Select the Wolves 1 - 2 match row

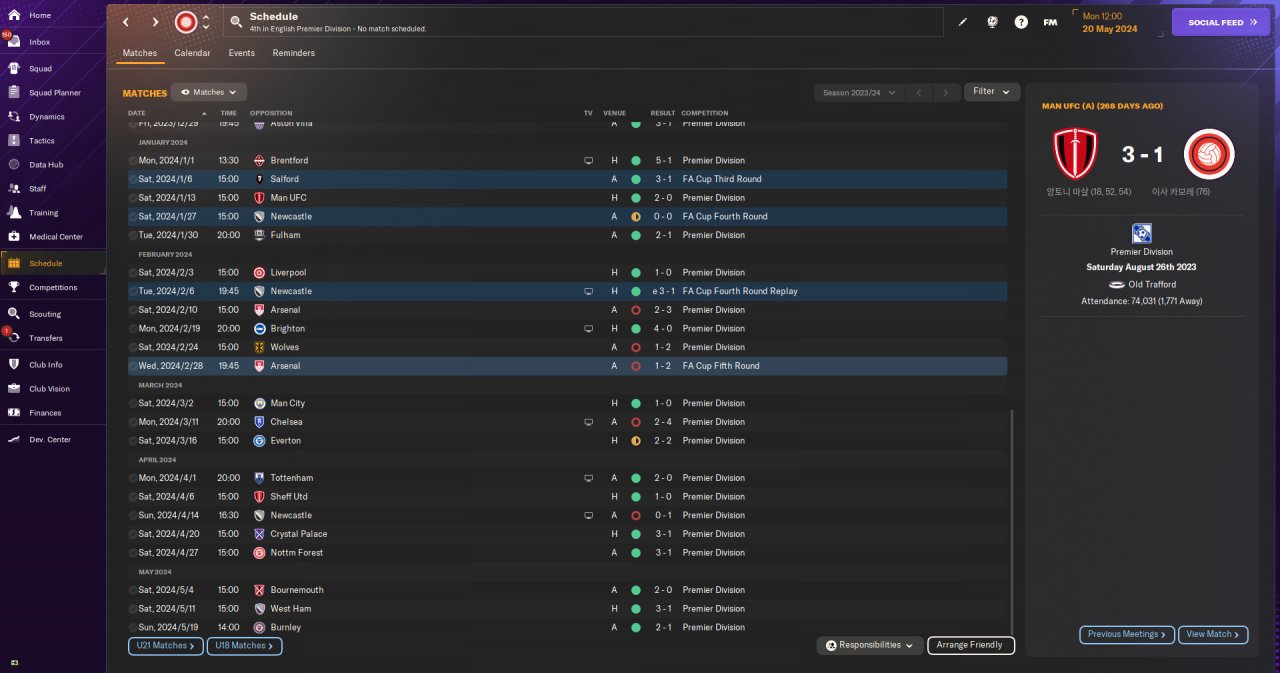(567, 347)
